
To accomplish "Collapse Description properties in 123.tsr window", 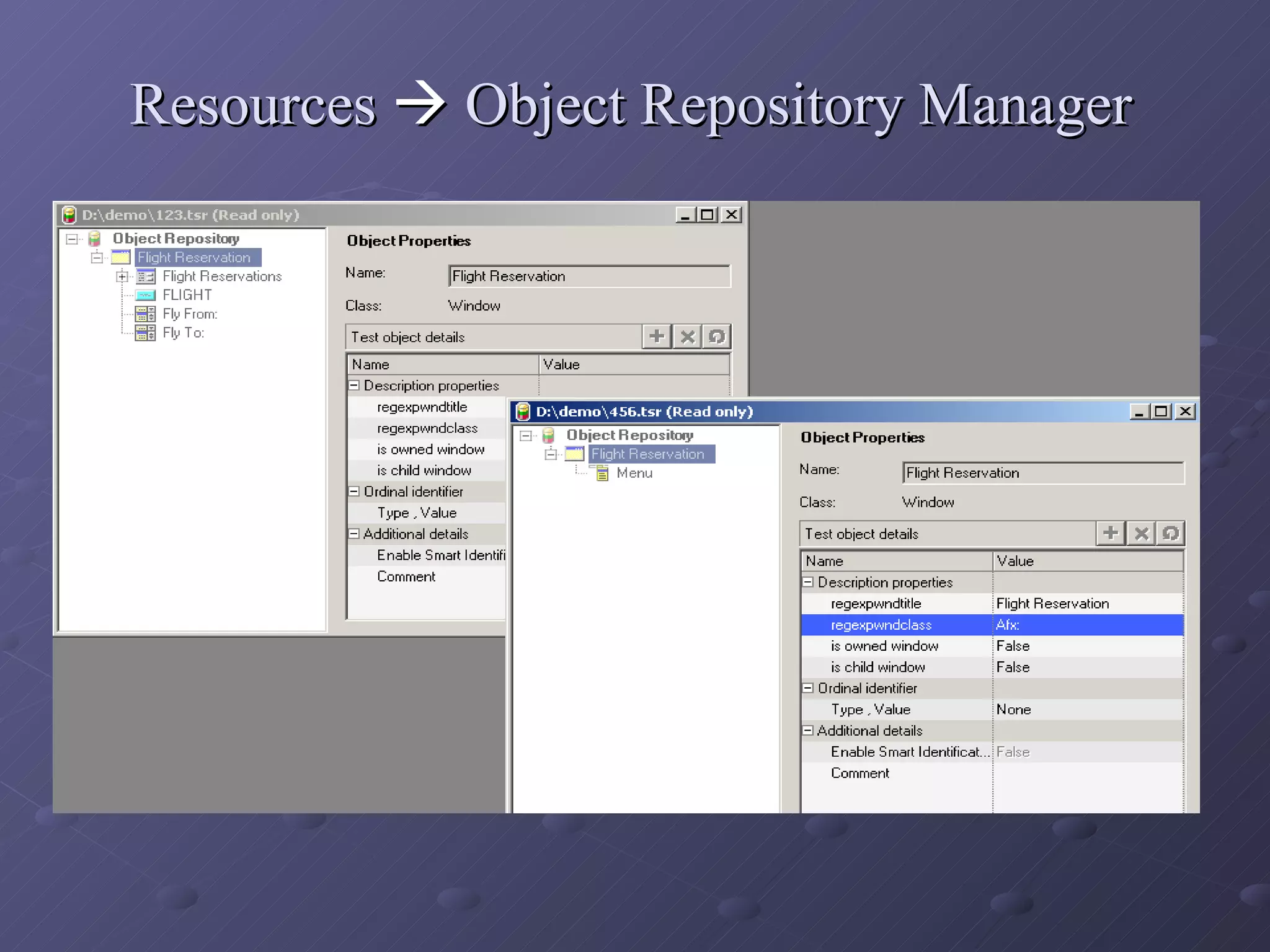I will click(354, 386).
